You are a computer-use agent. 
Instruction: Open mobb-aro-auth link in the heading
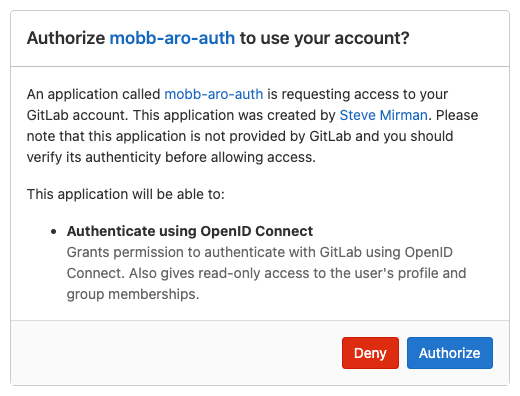pos(172,38)
